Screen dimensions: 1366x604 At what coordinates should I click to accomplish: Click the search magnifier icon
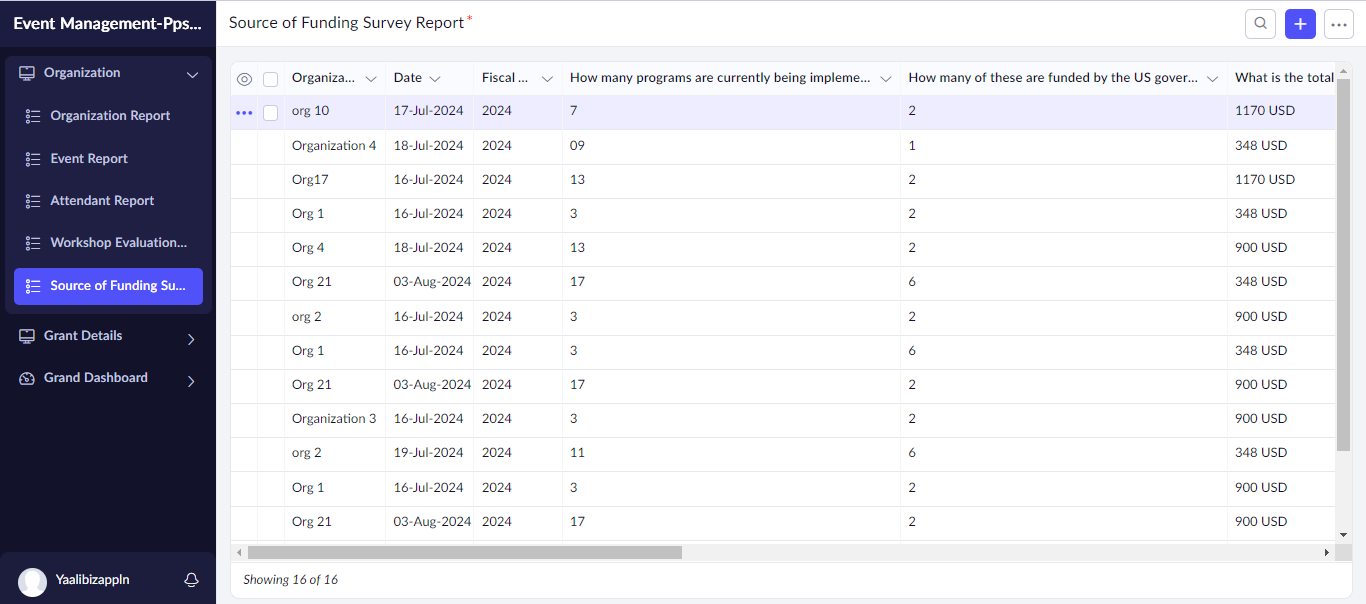[x=1260, y=24]
